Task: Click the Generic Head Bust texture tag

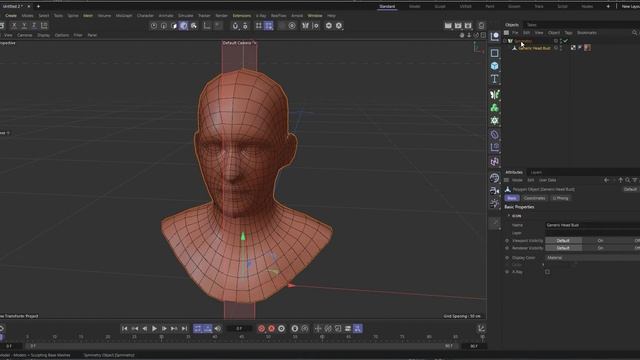Action: tap(587, 48)
